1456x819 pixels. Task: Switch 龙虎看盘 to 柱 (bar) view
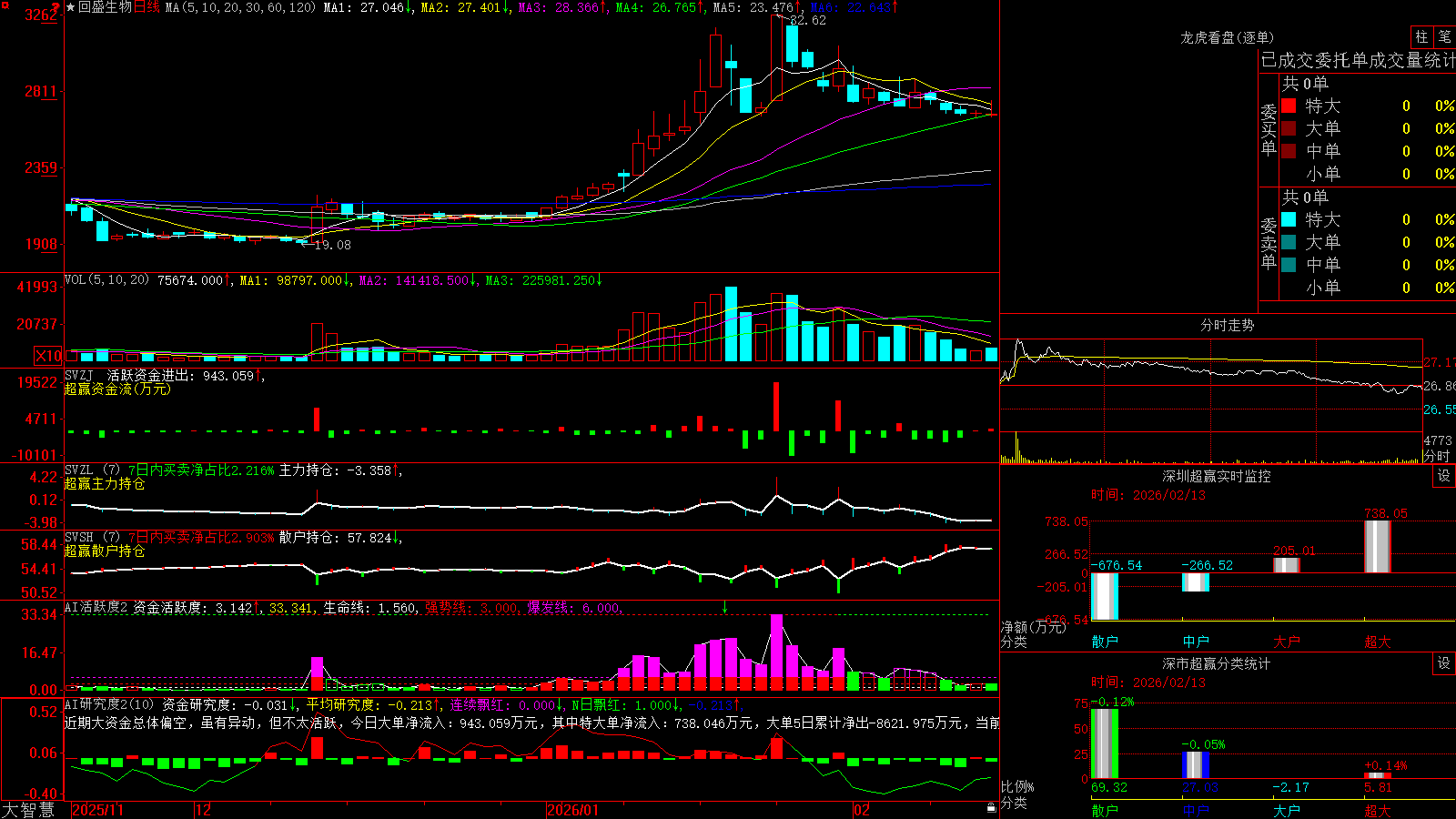[x=1421, y=37]
